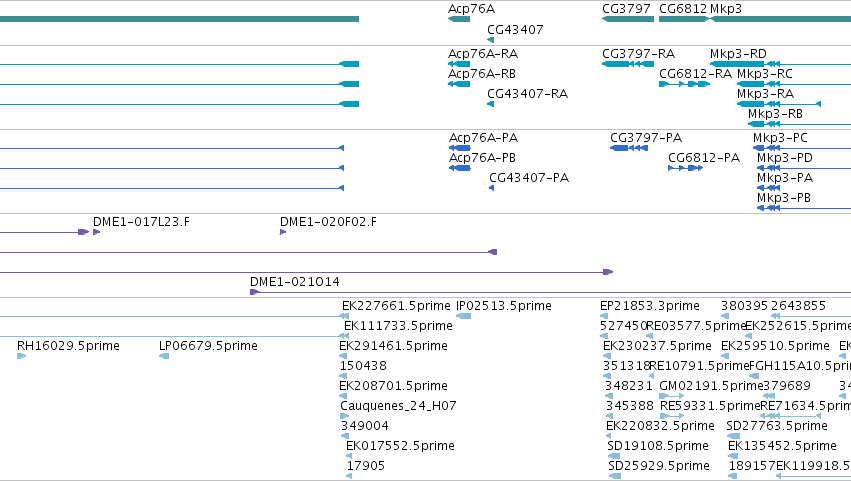This screenshot has width=851, height=481.
Task: Click the RH16029.5prime EST label
Action: (68, 346)
